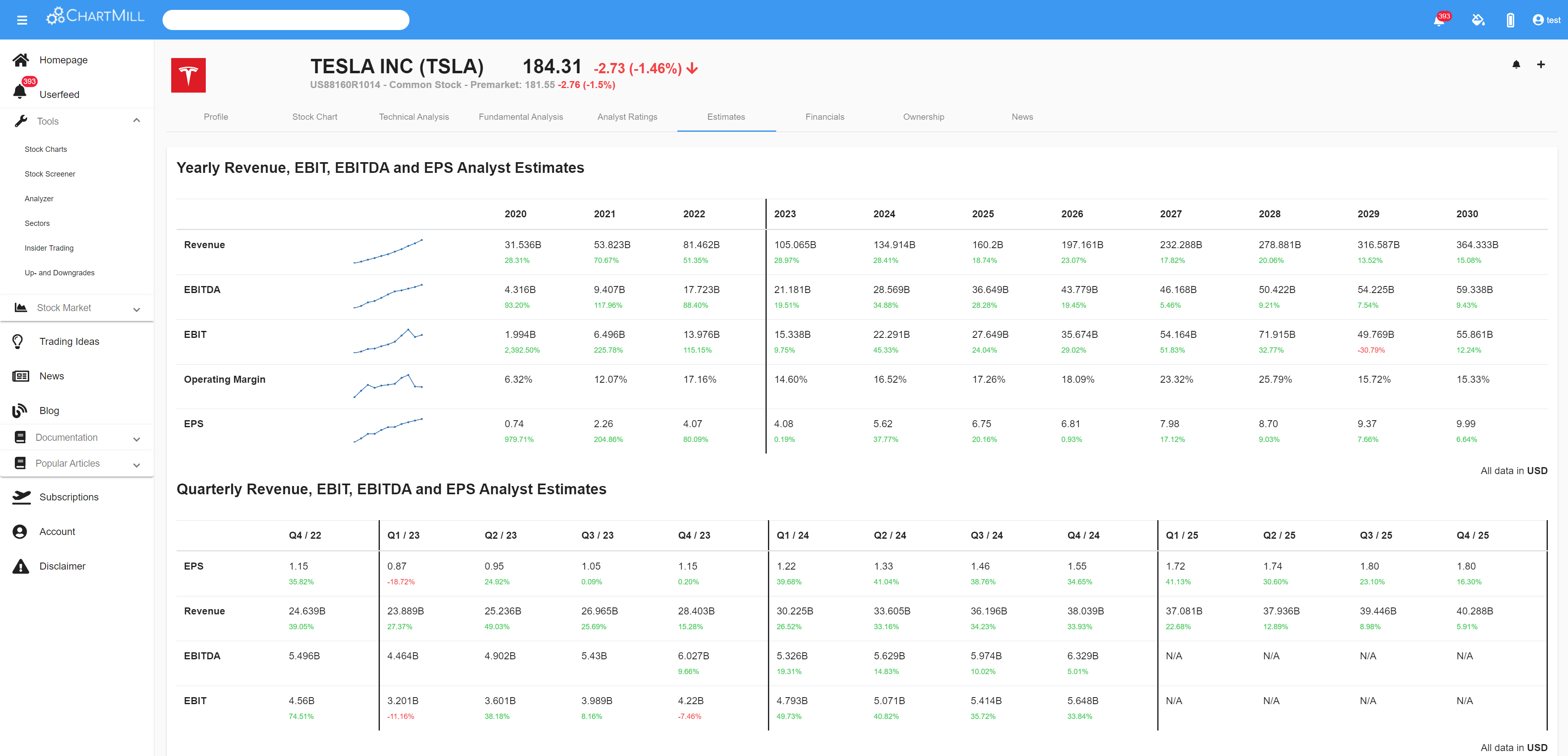Click the Subscriptions label in sidebar
The height and width of the screenshot is (756, 1568).
(69, 497)
